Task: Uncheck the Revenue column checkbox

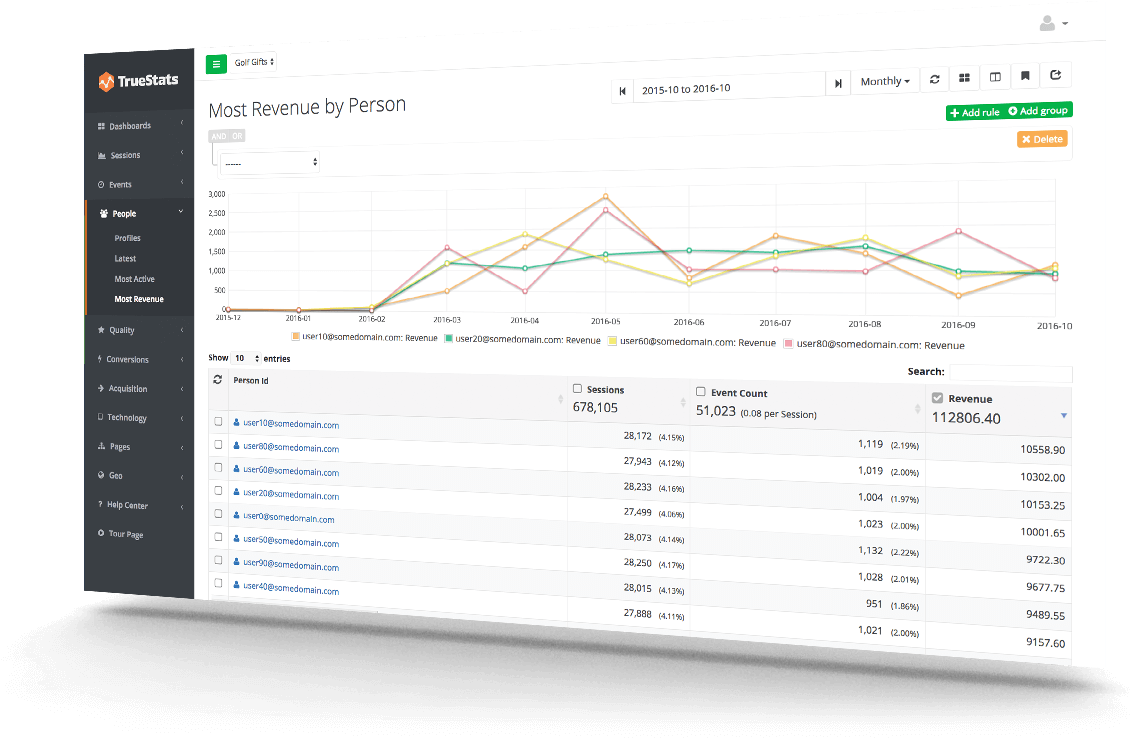Action: coord(937,398)
